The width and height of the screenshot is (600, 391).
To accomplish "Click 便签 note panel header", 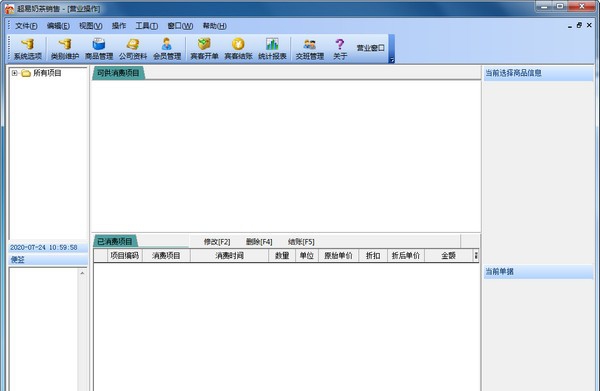I will [x=48, y=260].
